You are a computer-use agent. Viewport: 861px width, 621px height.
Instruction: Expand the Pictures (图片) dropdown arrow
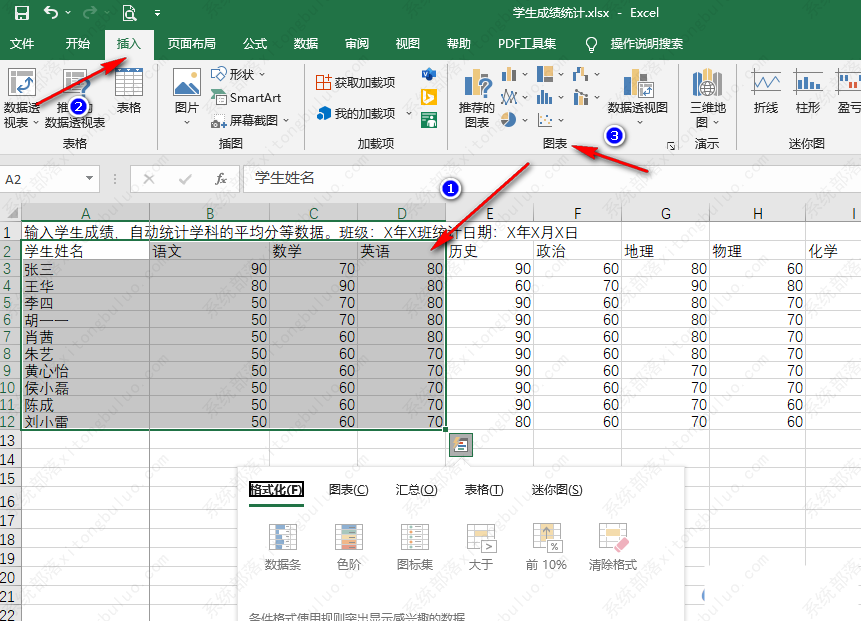point(187,122)
